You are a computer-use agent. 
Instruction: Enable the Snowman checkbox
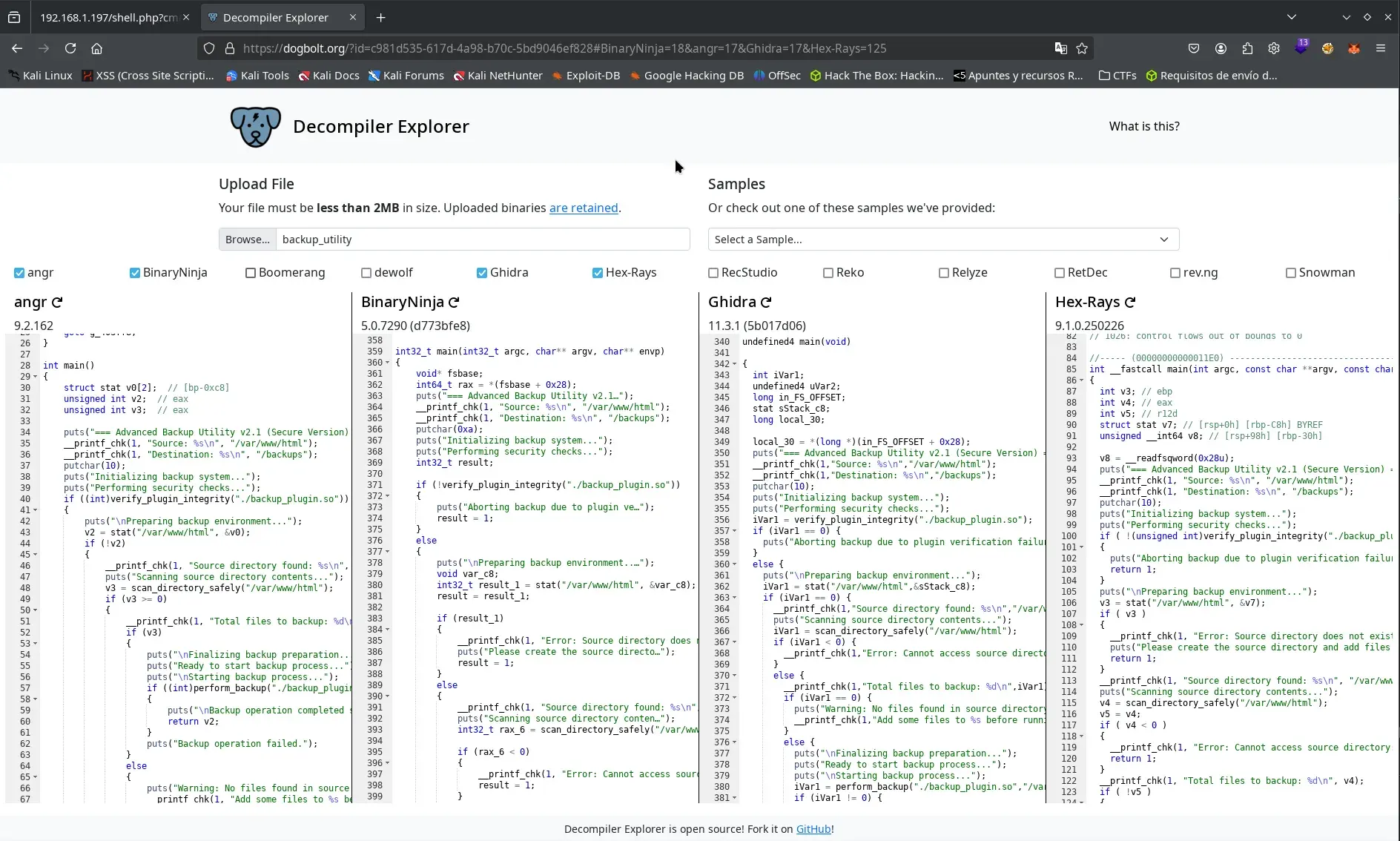(1291, 273)
